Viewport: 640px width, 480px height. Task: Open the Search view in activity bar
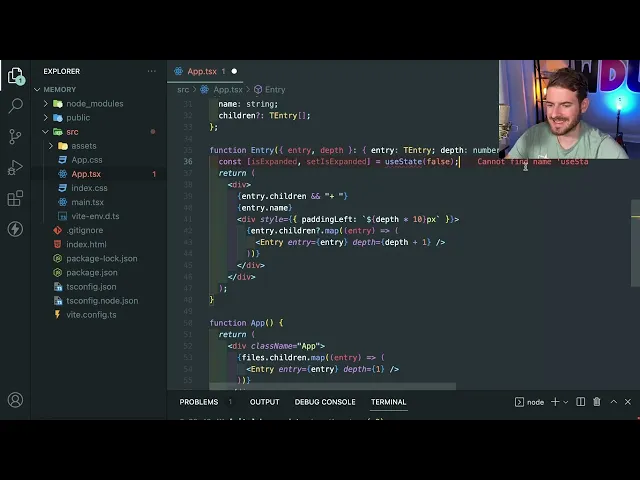pos(15,106)
